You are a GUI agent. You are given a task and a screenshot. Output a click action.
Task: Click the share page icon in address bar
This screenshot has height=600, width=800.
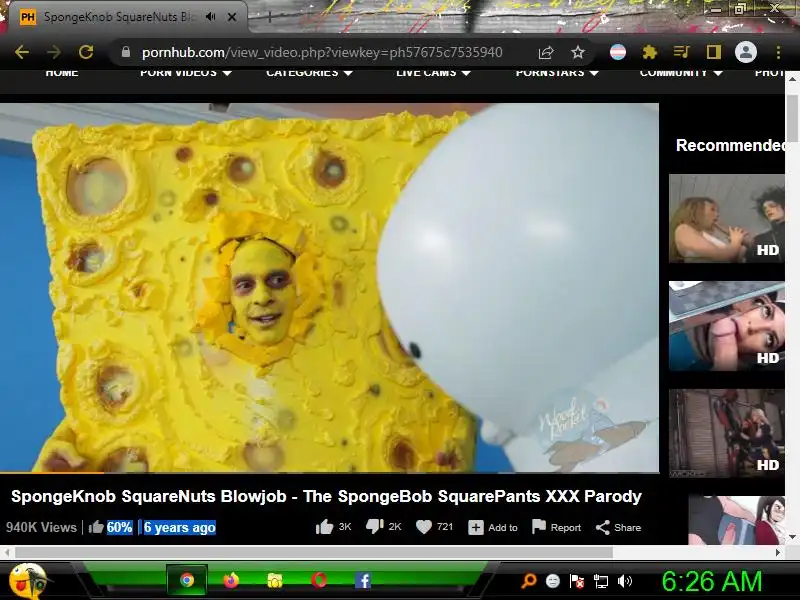pos(546,52)
